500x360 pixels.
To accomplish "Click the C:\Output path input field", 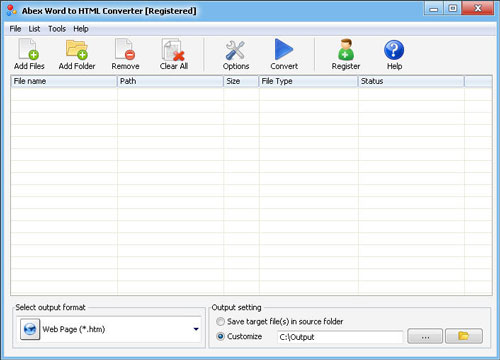I will tap(340, 337).
